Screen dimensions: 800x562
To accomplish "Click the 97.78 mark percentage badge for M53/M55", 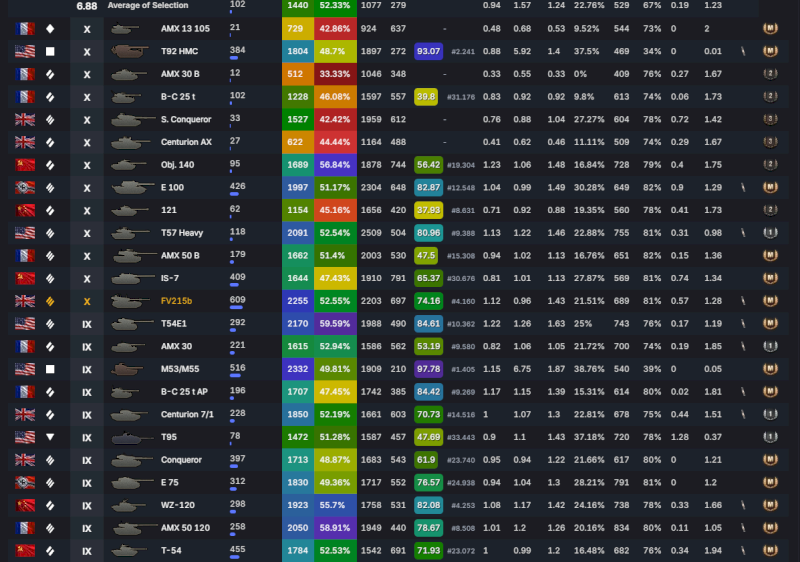I will click(x=429, y=369).
